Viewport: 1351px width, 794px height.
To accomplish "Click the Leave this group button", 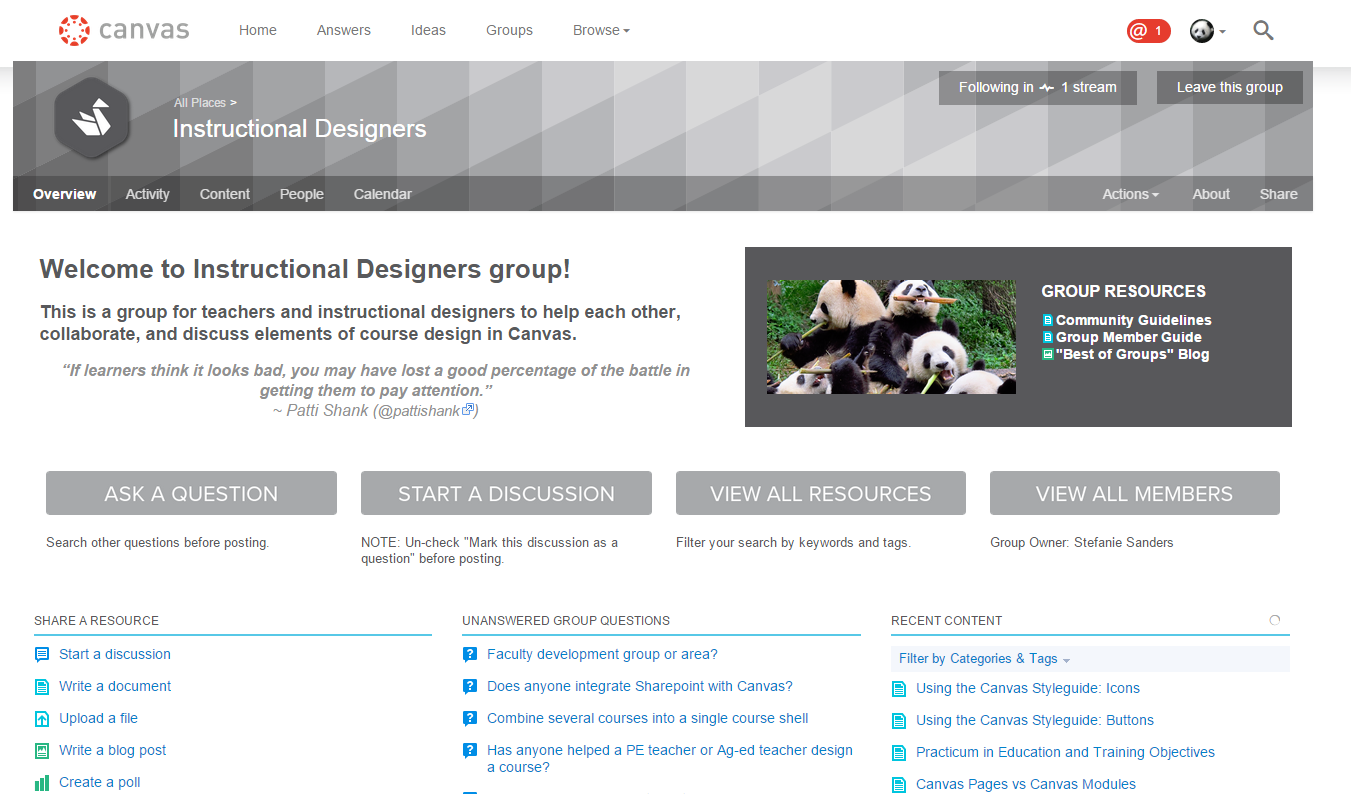I will click(x=1229, y=87).
